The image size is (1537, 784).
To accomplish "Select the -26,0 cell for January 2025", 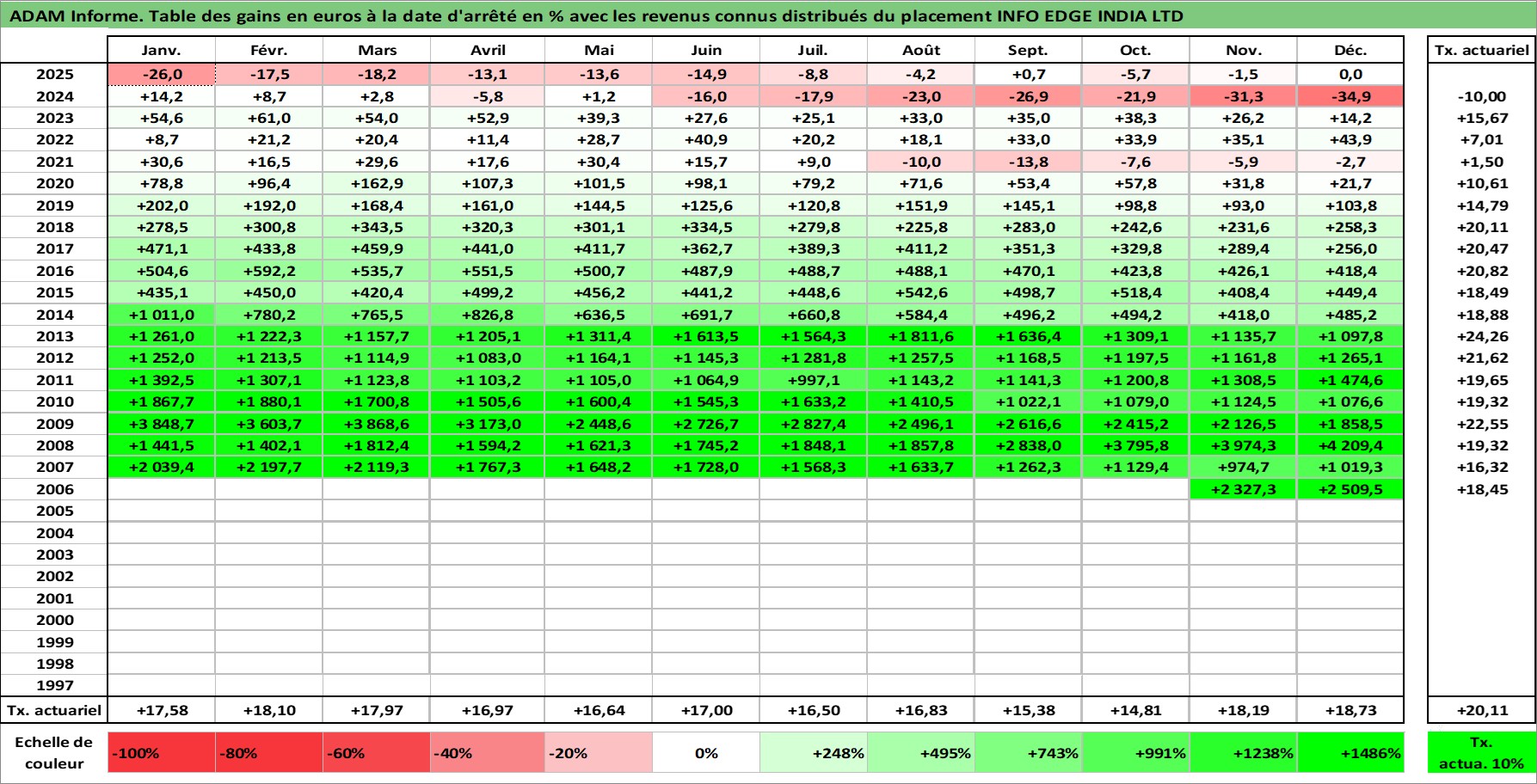I will [x=162, y=74].
